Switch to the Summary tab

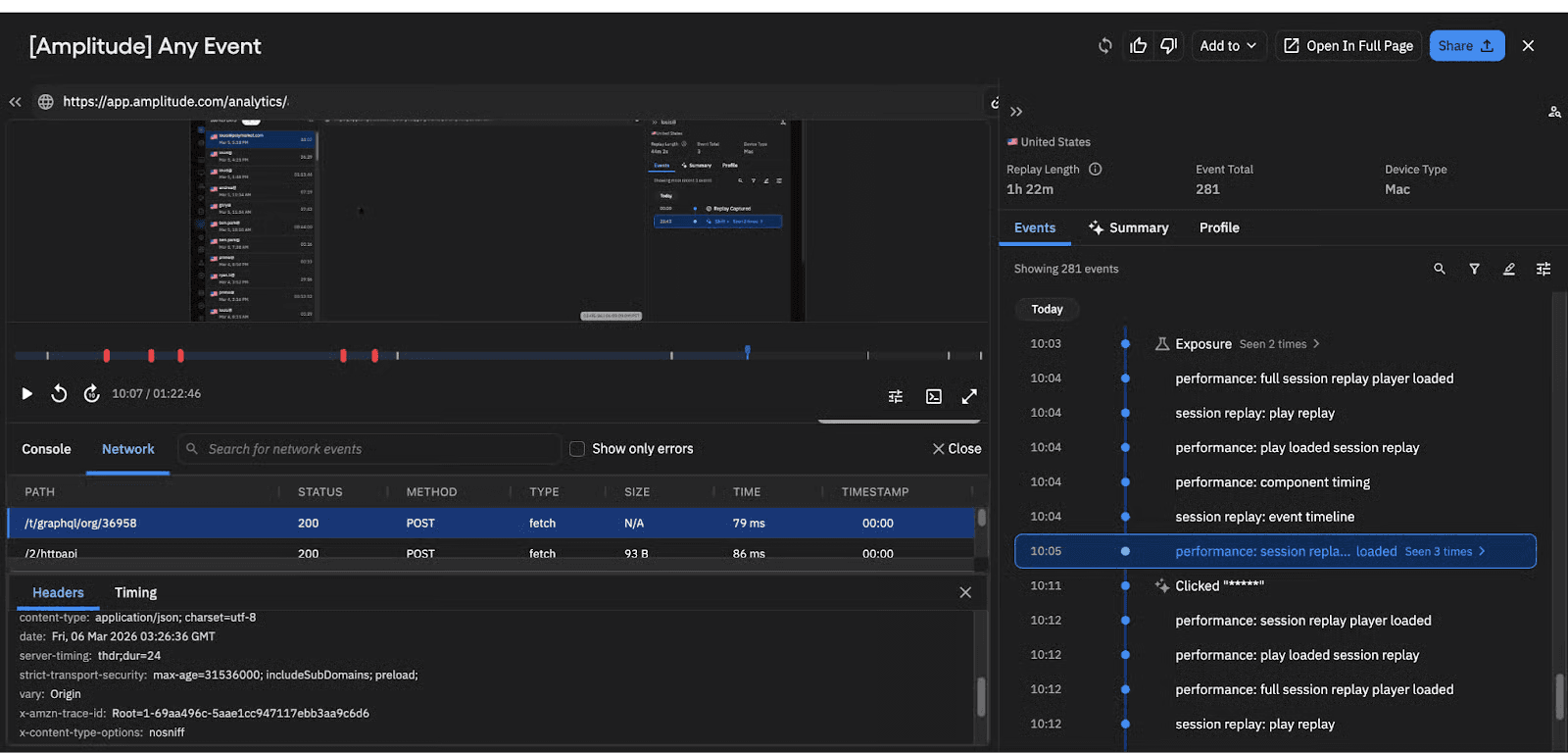[1129, 227]
